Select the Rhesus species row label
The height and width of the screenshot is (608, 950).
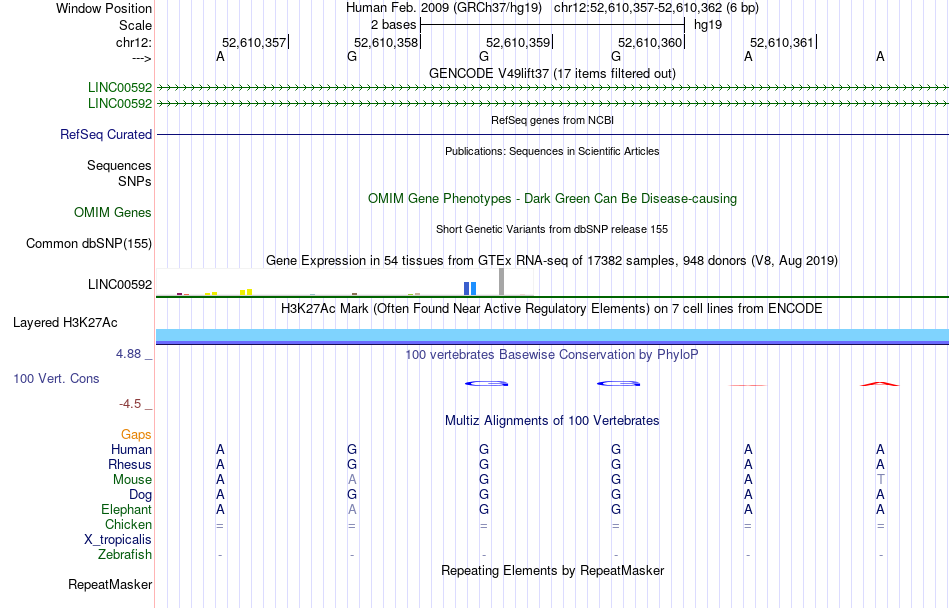[130, 464]
